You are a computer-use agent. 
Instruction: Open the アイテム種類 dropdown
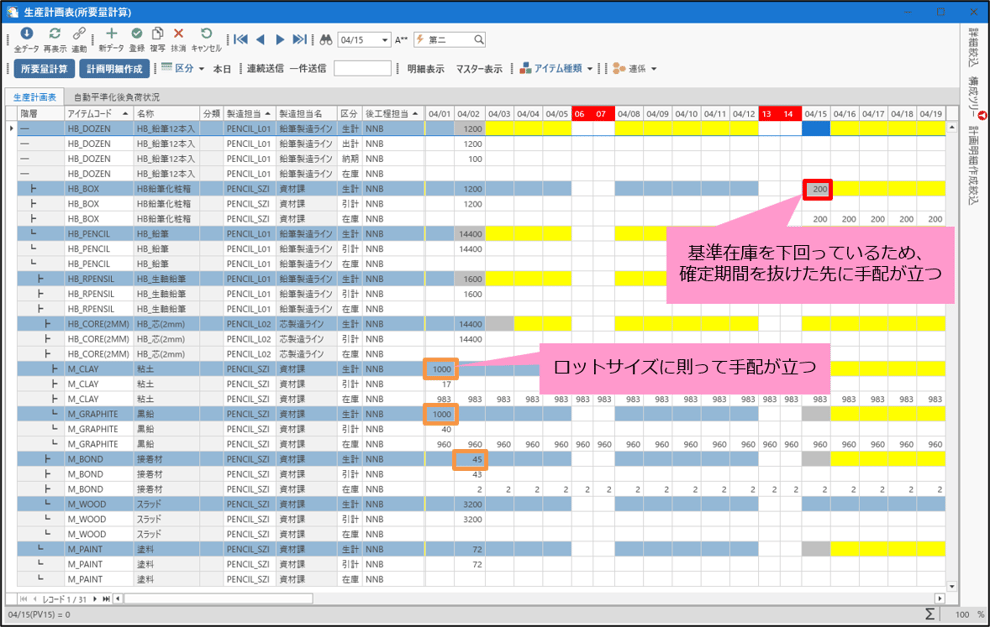coord(557,69)
